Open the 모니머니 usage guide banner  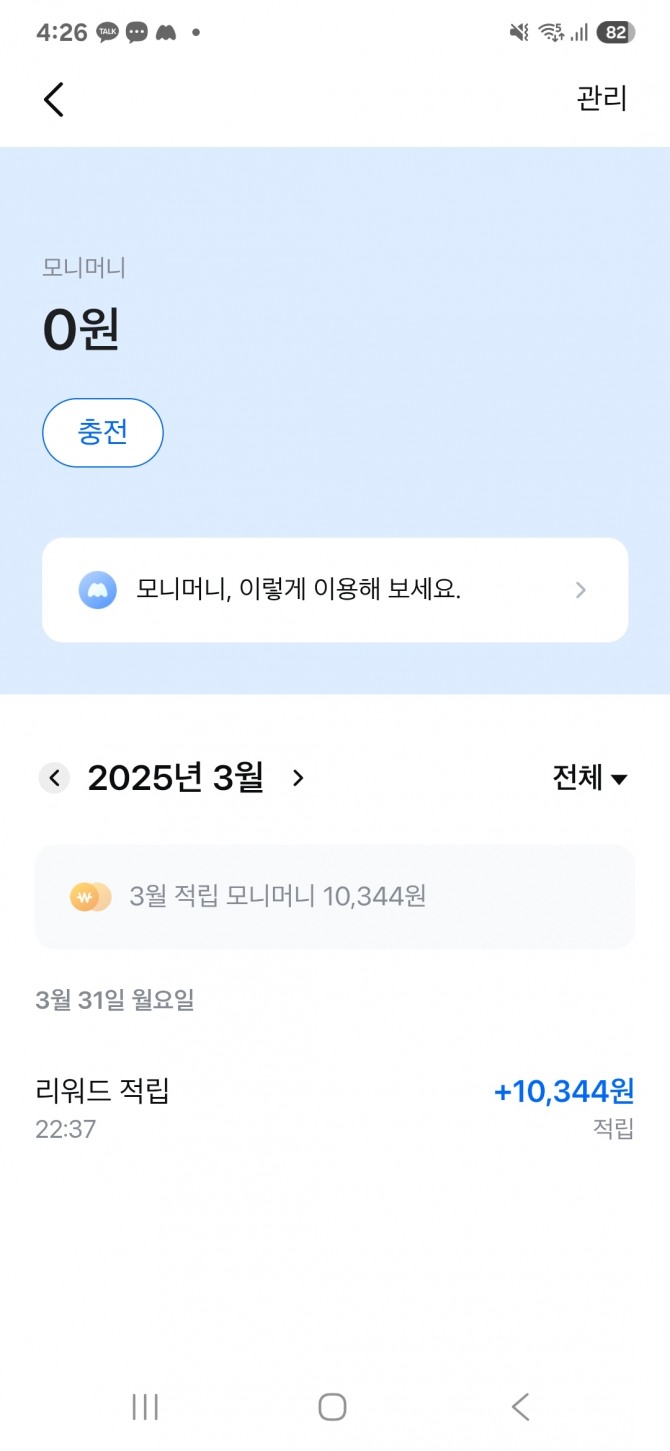[x=334, y=590]
